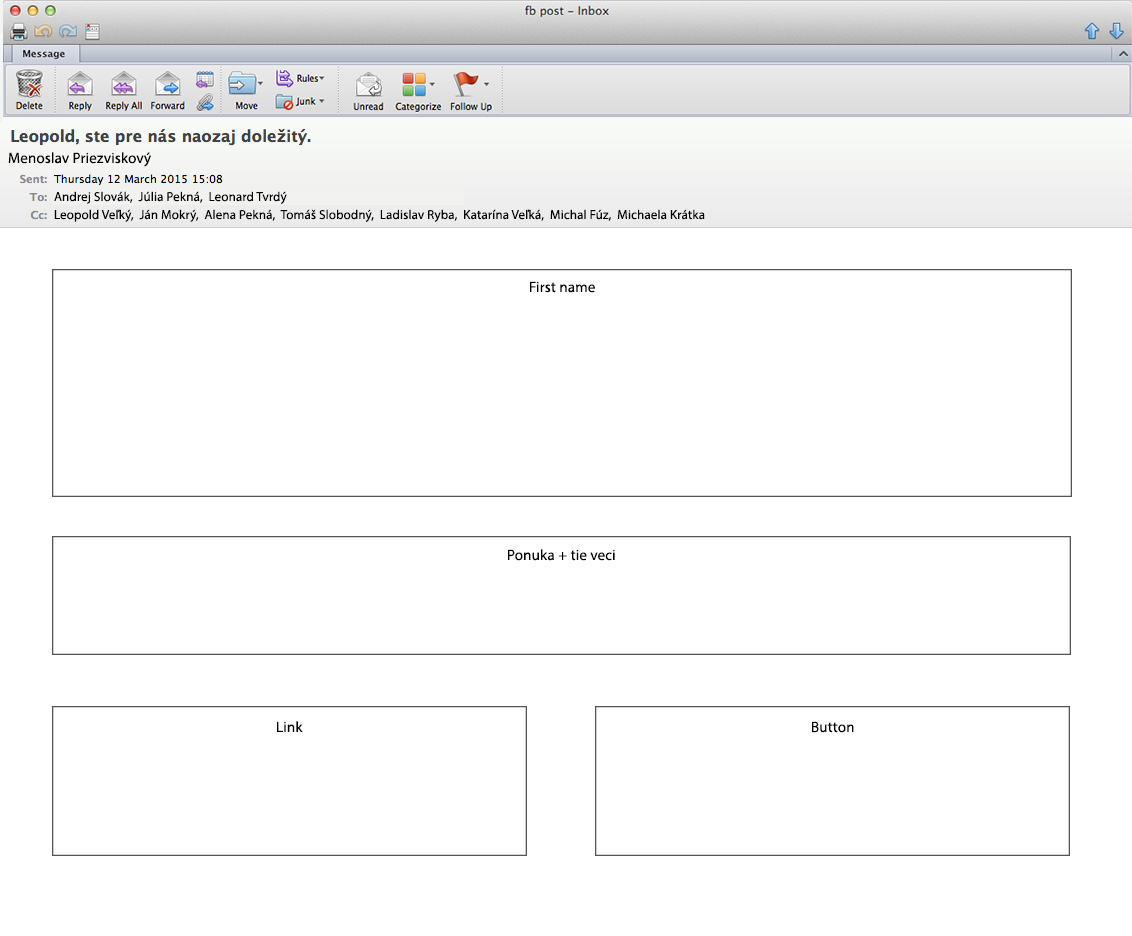This screenshot has width=1132, height=936.
Task: Expand the Categorize dropdown arrow
Action: click(x=432, y=84)
